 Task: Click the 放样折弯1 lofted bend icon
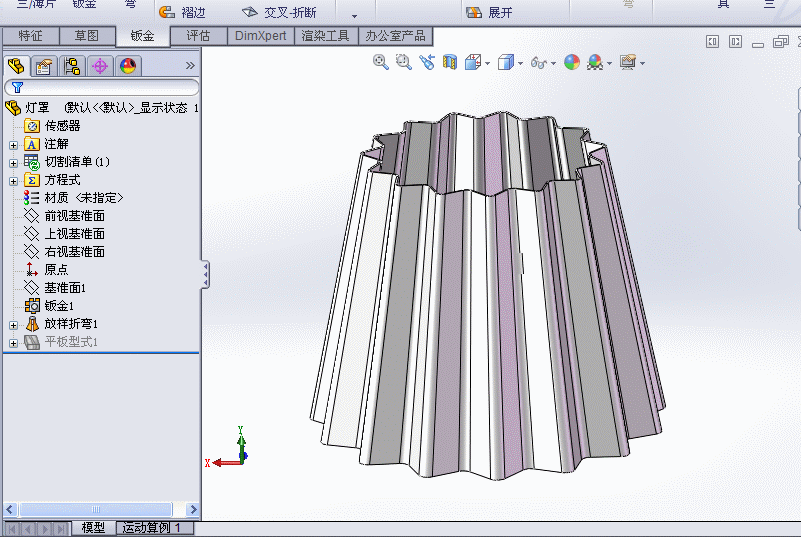pos(32,323)
